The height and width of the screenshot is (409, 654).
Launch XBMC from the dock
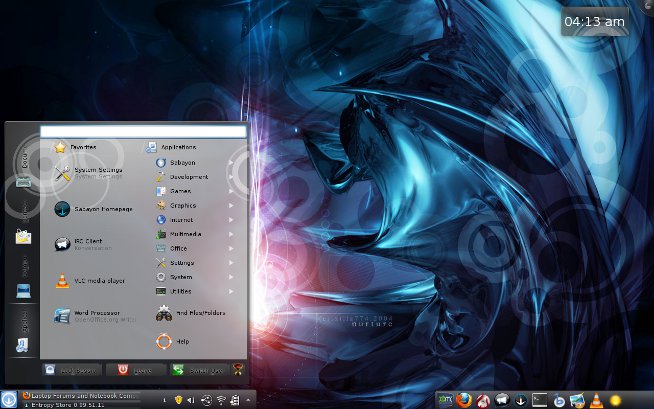pos(445,400)
